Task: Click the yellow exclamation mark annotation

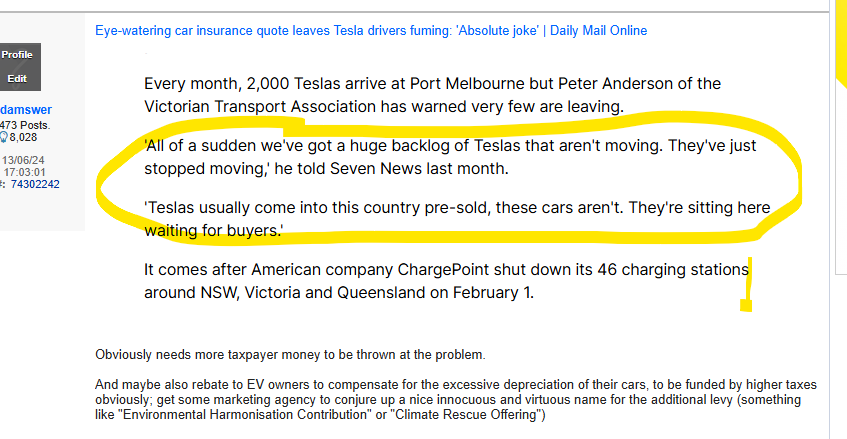Action: coord(746,285)
